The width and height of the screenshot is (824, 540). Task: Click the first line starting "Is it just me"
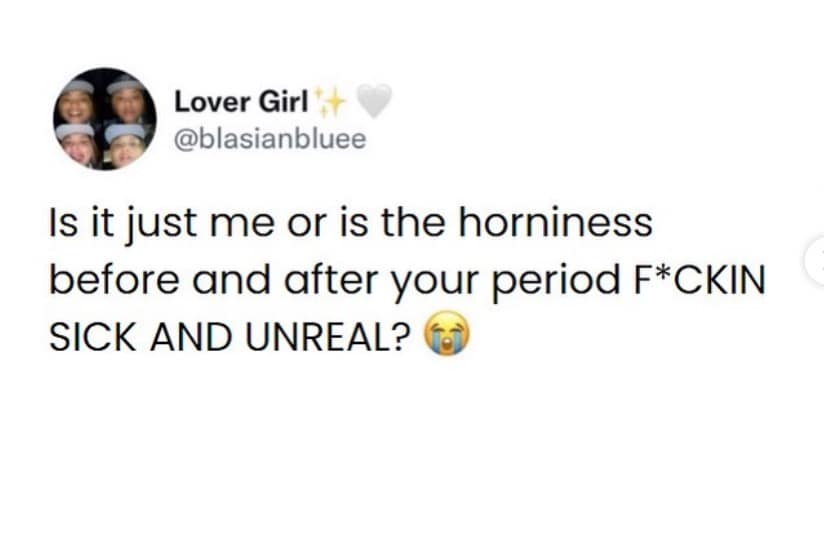(350, 223)
